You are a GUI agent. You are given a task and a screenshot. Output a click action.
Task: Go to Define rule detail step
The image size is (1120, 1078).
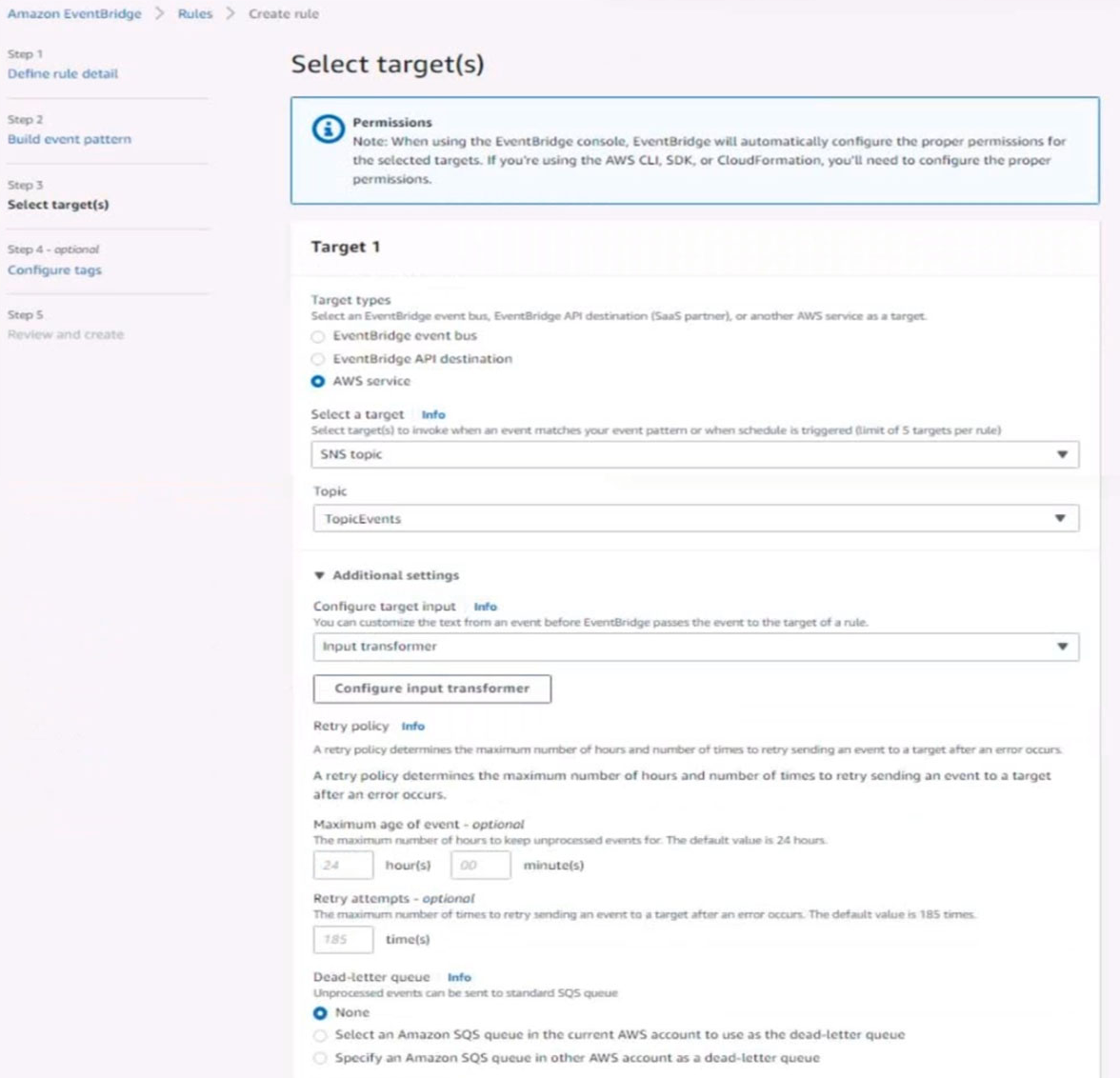(63, 73)
